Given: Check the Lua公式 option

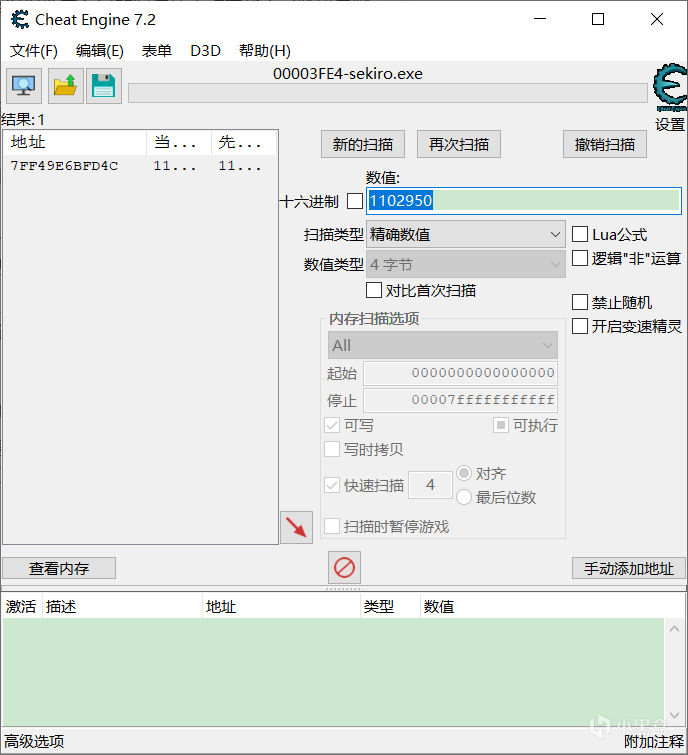Looking at the screenshot, I should pos(580,235).
